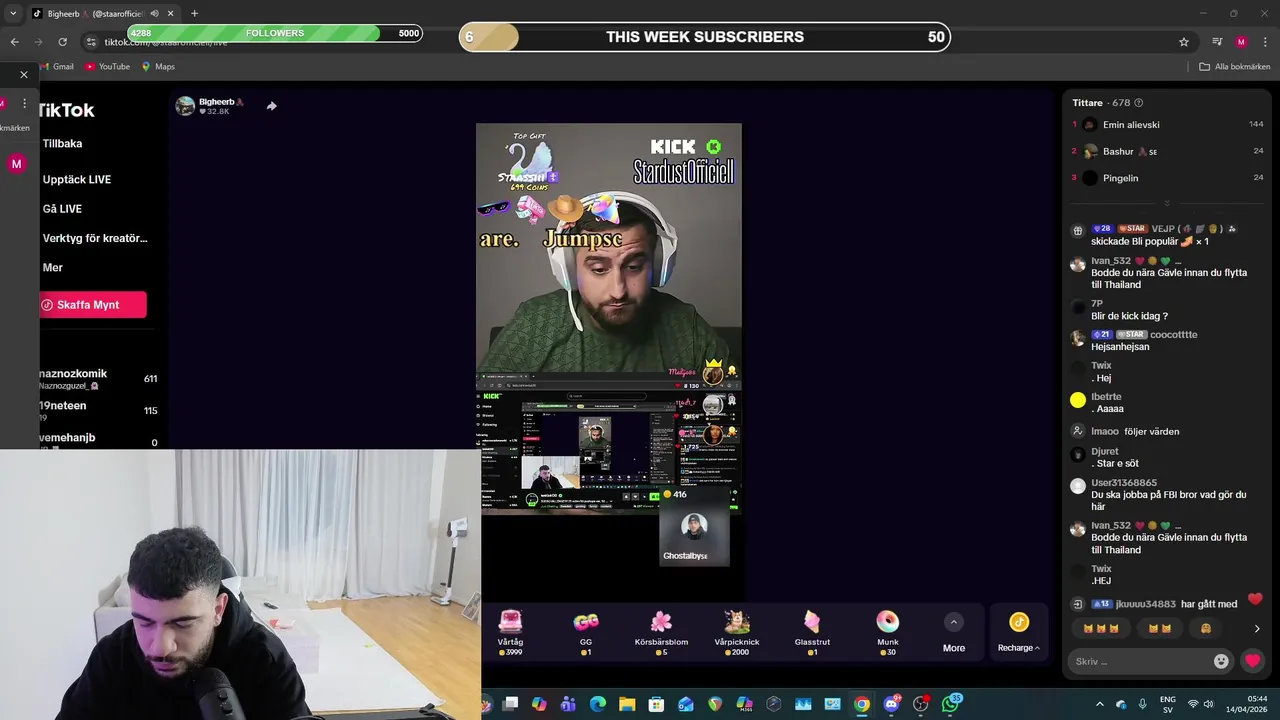This screenshot has height=720, width=1280.
Task: Open File Explorer in the taskbar
Action: point(627,704)
